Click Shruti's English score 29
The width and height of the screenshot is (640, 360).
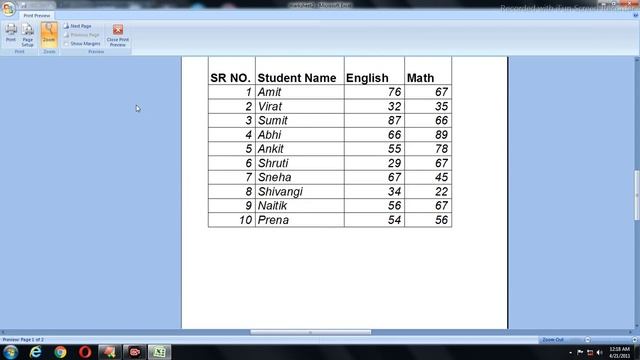394,163
